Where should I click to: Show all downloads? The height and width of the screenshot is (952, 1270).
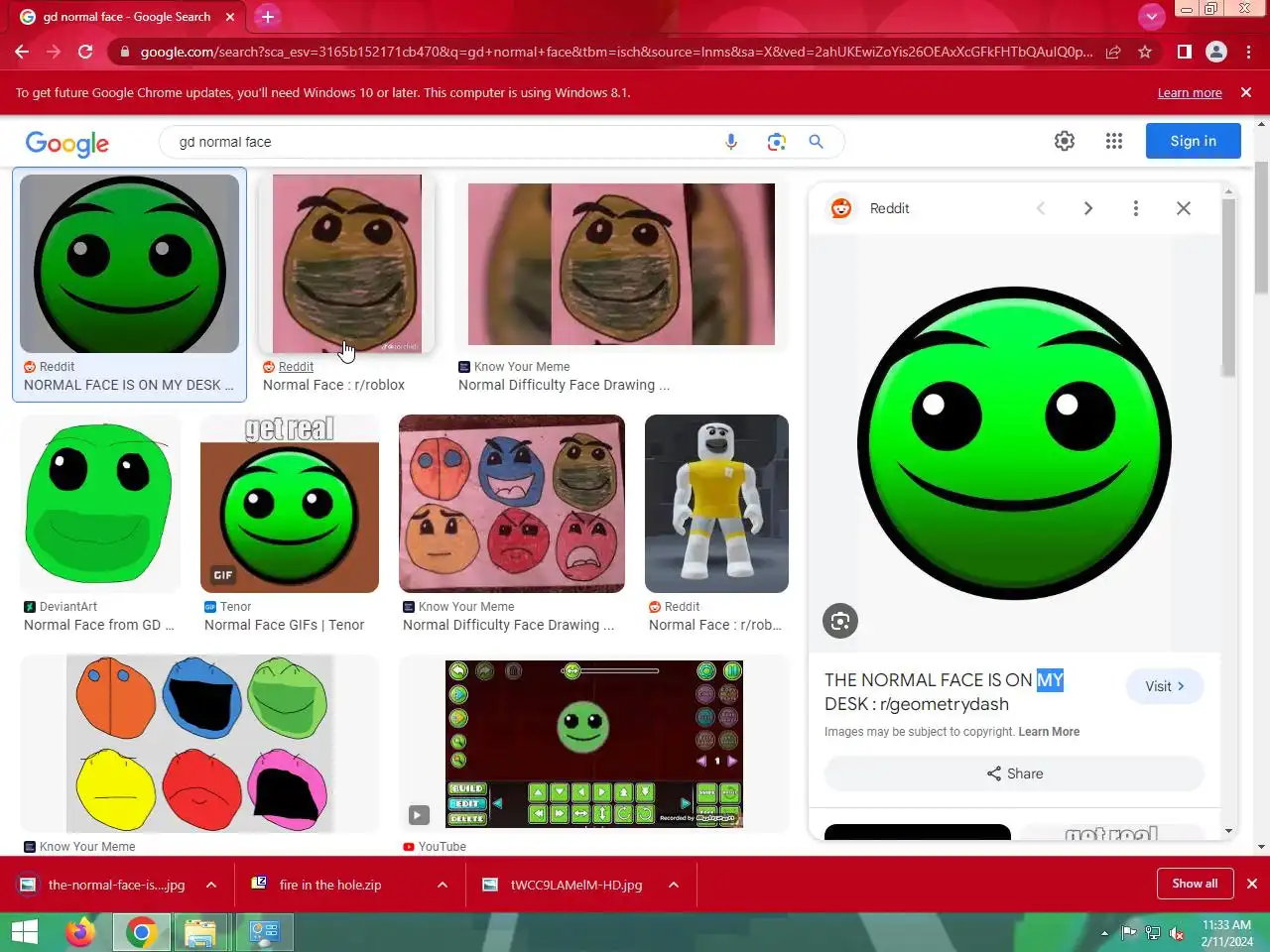tap(1195, 884)
